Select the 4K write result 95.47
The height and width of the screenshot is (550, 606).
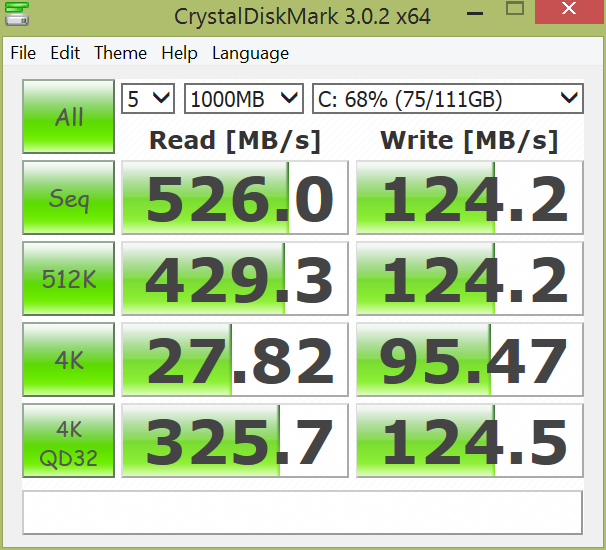tap(470, 359)
